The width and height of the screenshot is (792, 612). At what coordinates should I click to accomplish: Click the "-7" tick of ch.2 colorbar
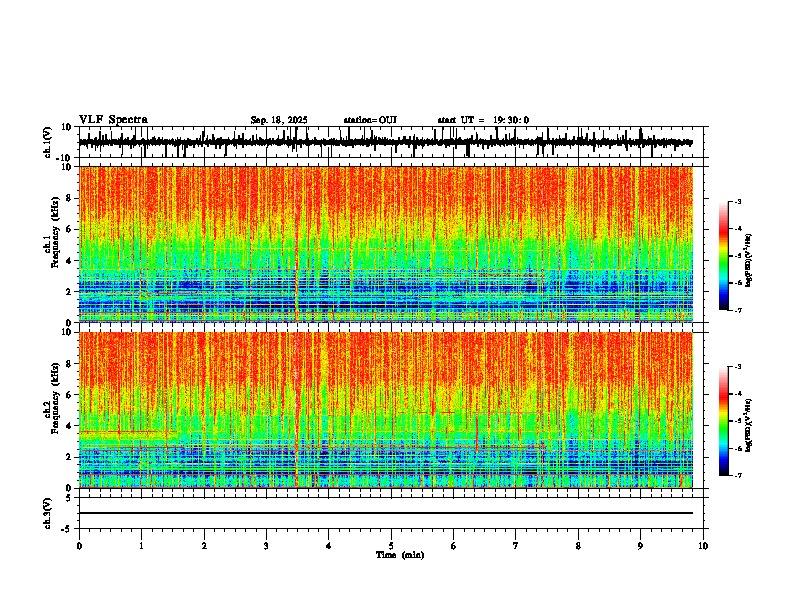[x=738, y=475]
